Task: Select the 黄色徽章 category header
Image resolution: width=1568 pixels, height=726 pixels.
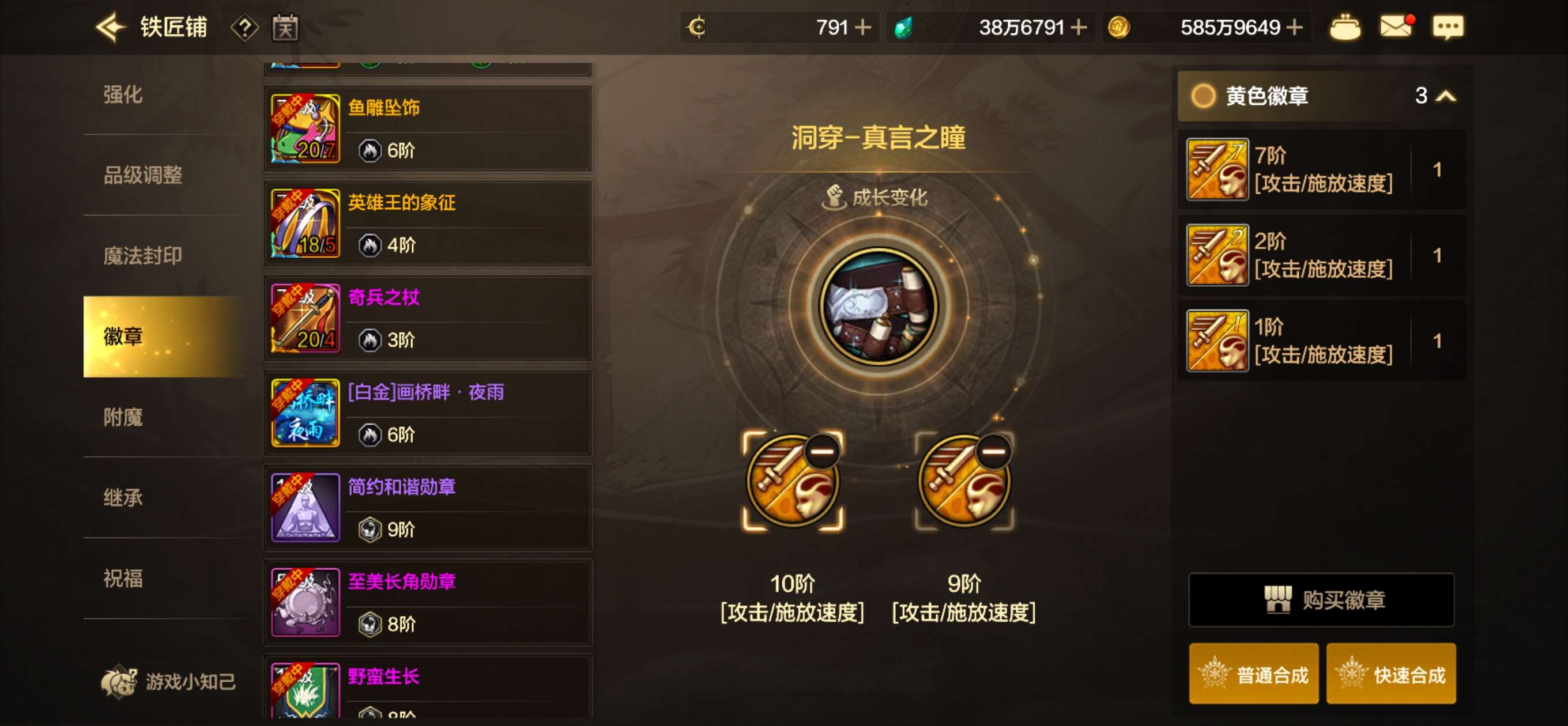Action: click(x=1320, y=96)
